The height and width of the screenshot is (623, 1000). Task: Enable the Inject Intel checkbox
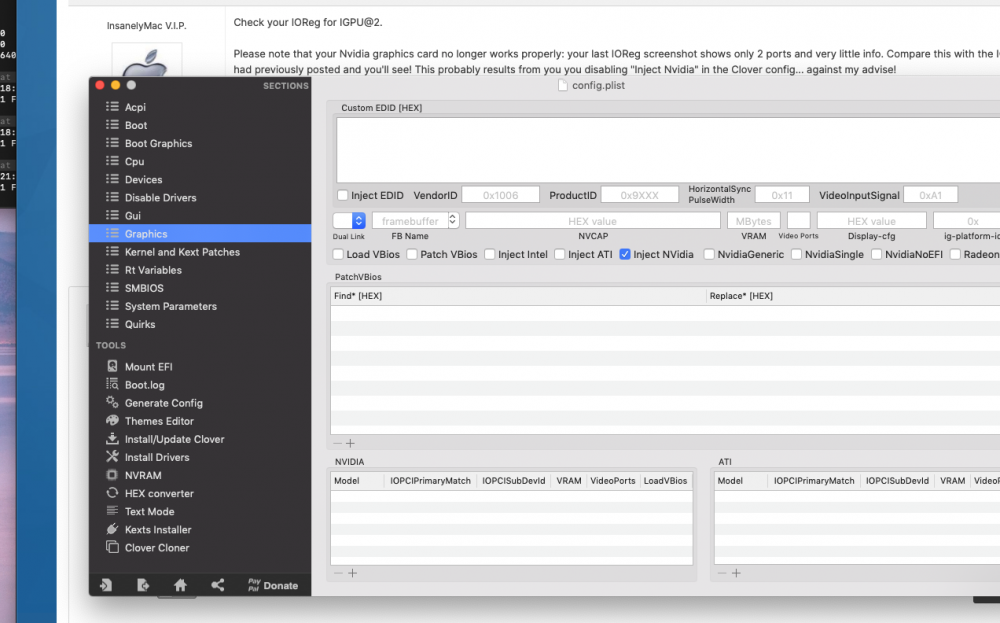(x=490, y=254)
